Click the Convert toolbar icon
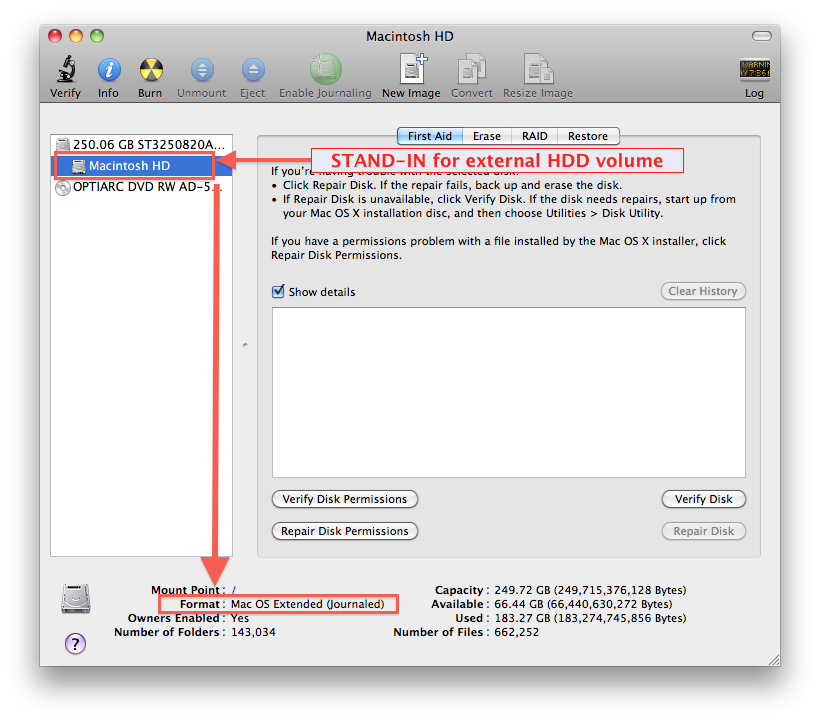The image size is (820, 721). 472,68
